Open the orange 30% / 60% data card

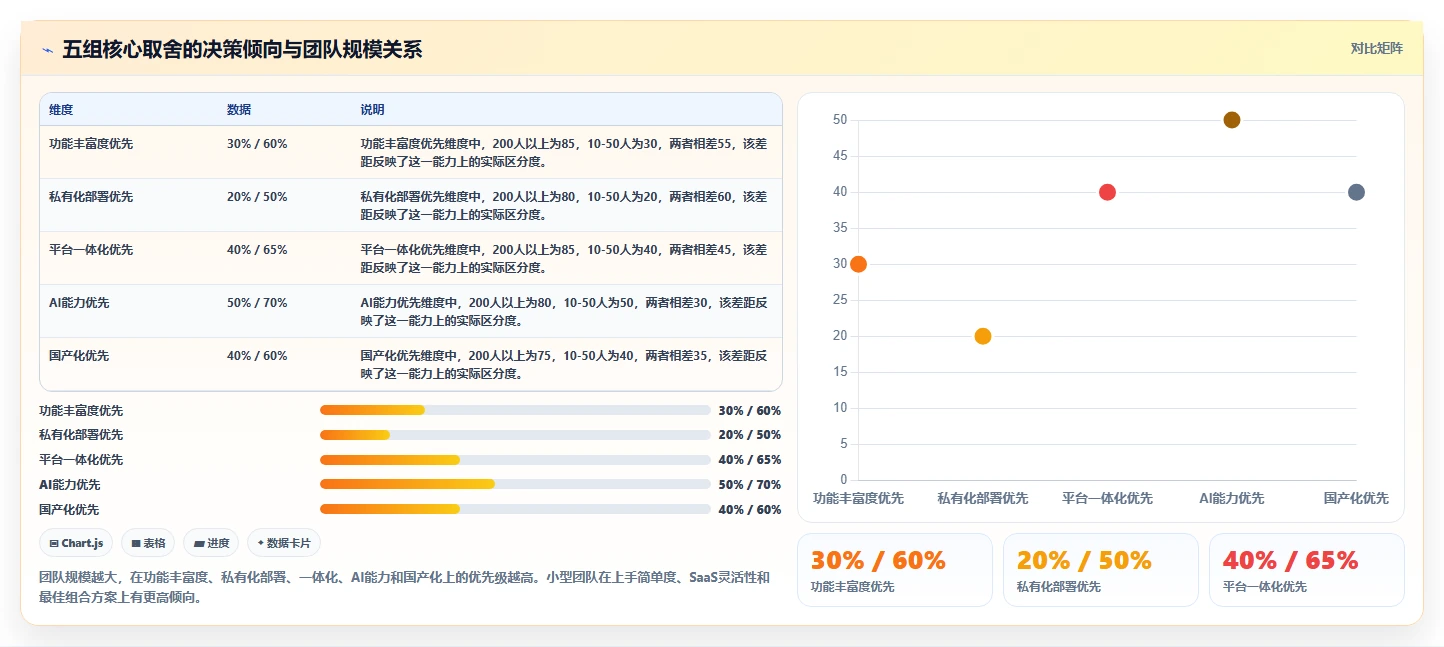tap(895, 570)
